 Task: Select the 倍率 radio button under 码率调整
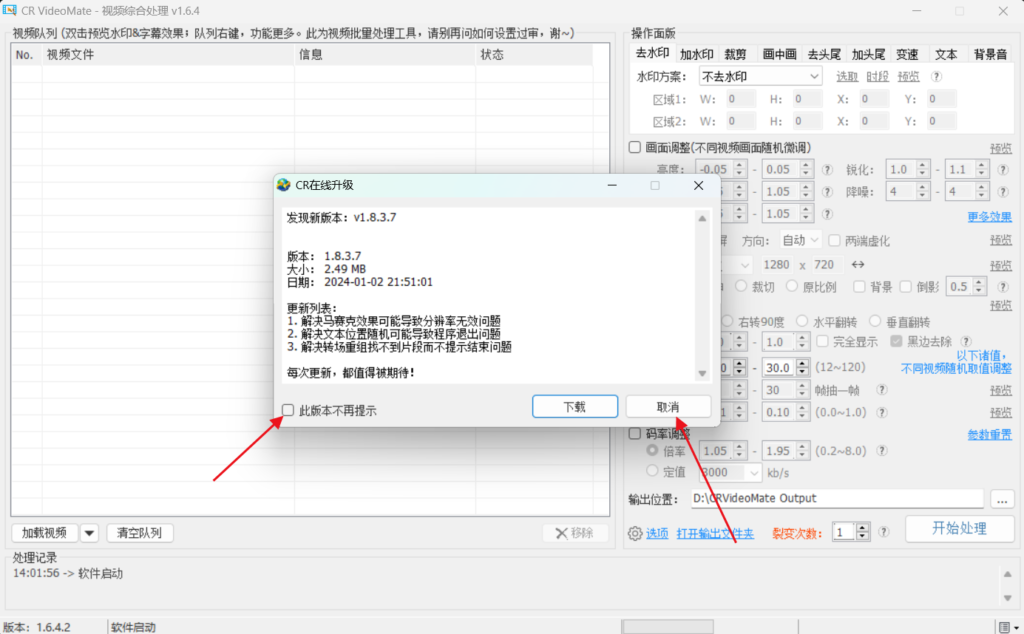click(x=653, y=450)
